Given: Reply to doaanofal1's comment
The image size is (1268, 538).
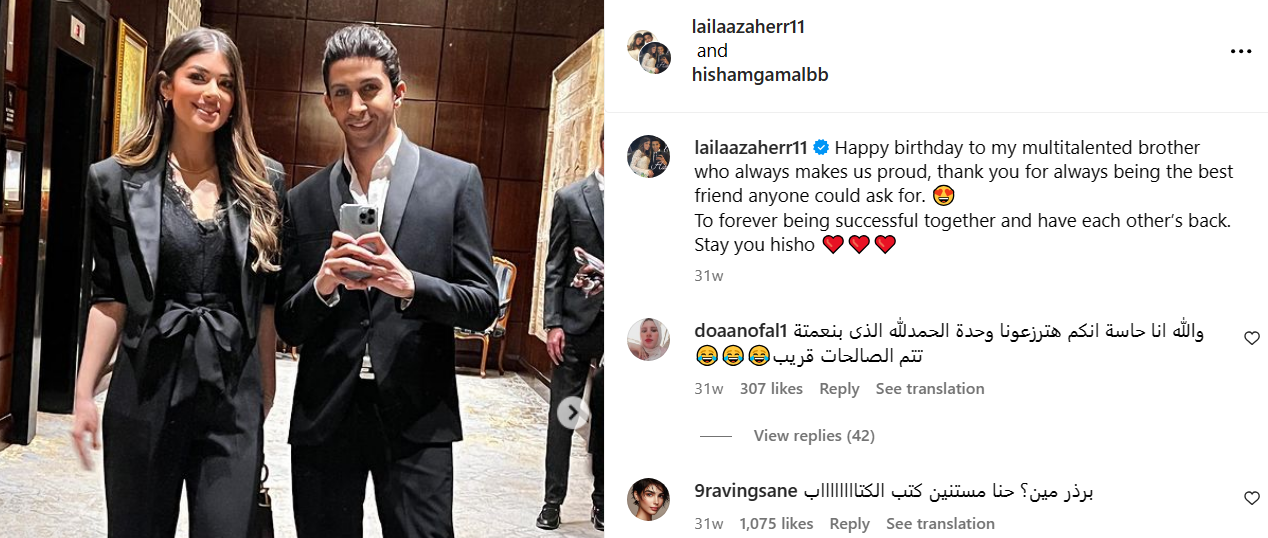Looking at the screenshot, I should (839, 389).
